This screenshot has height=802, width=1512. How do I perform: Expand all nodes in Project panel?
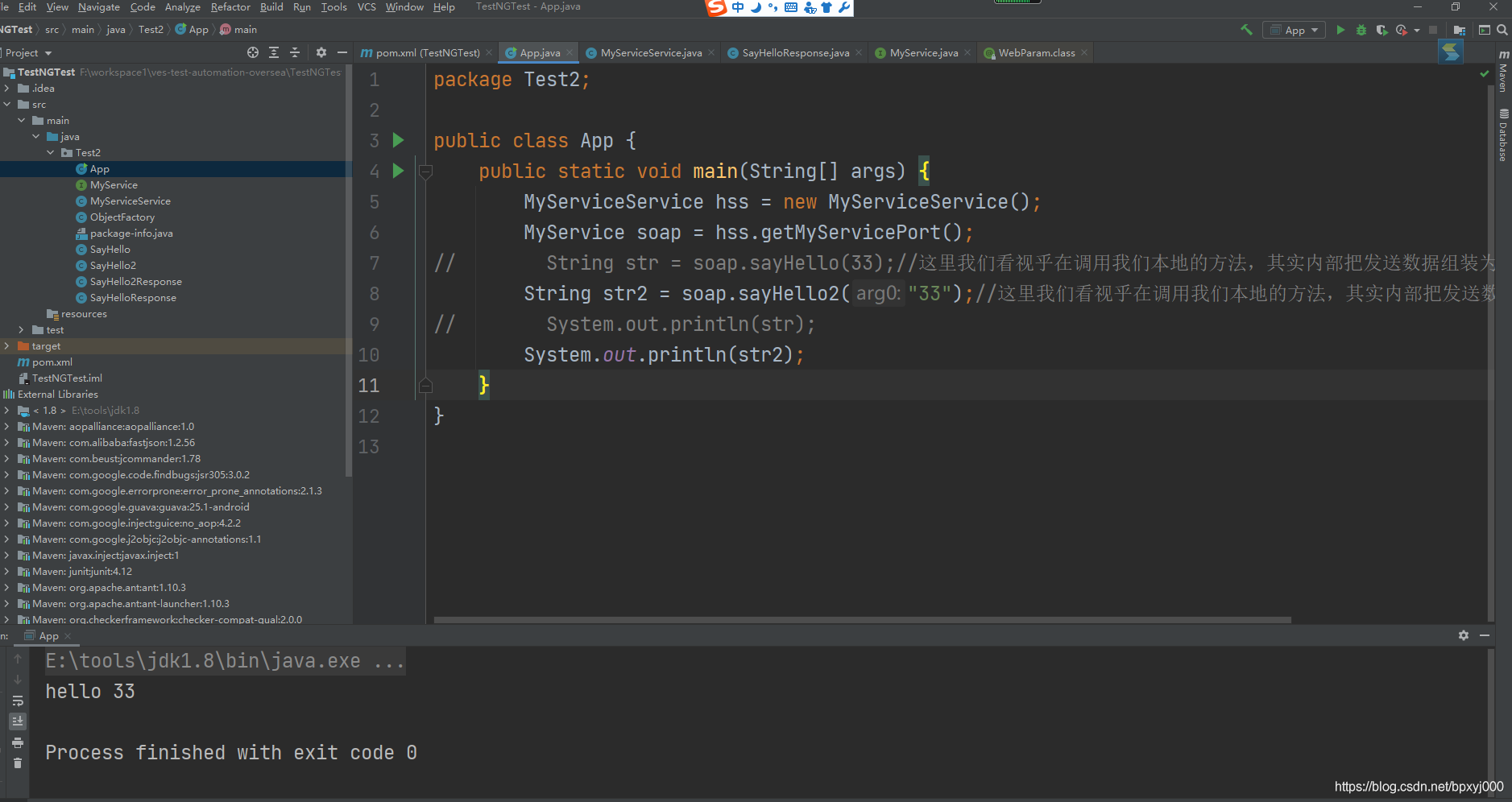coord(274,52)
